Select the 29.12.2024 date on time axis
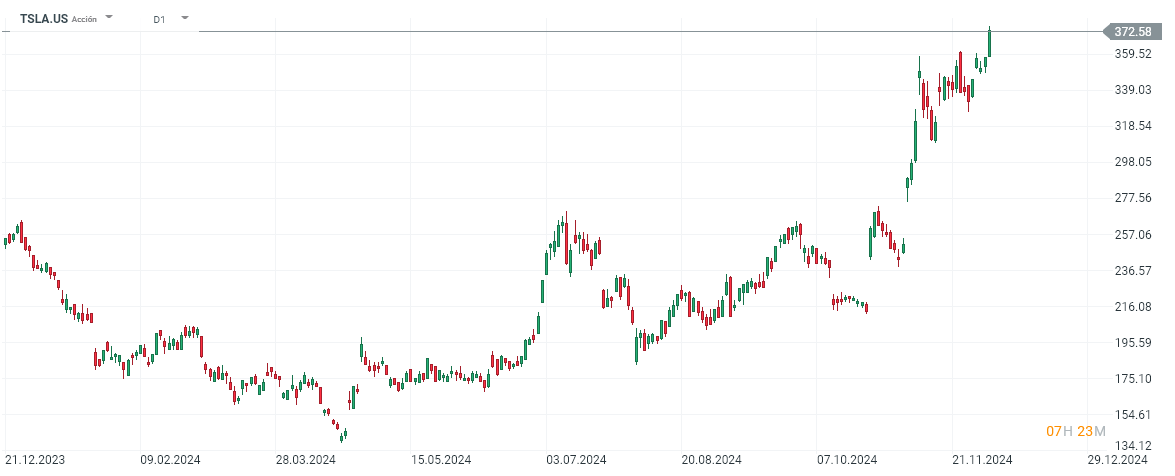 [x=1117, y=460]
